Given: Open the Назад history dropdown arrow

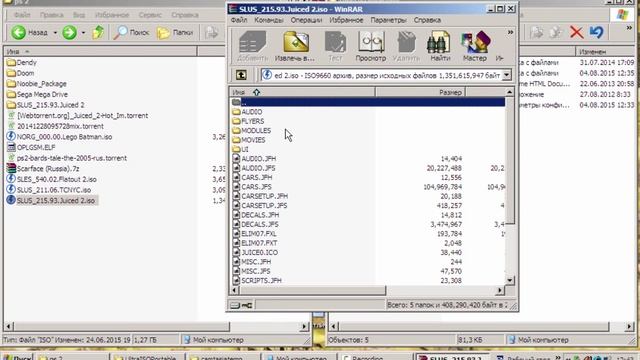Looking at the screenshot, I should click(55, 32).
